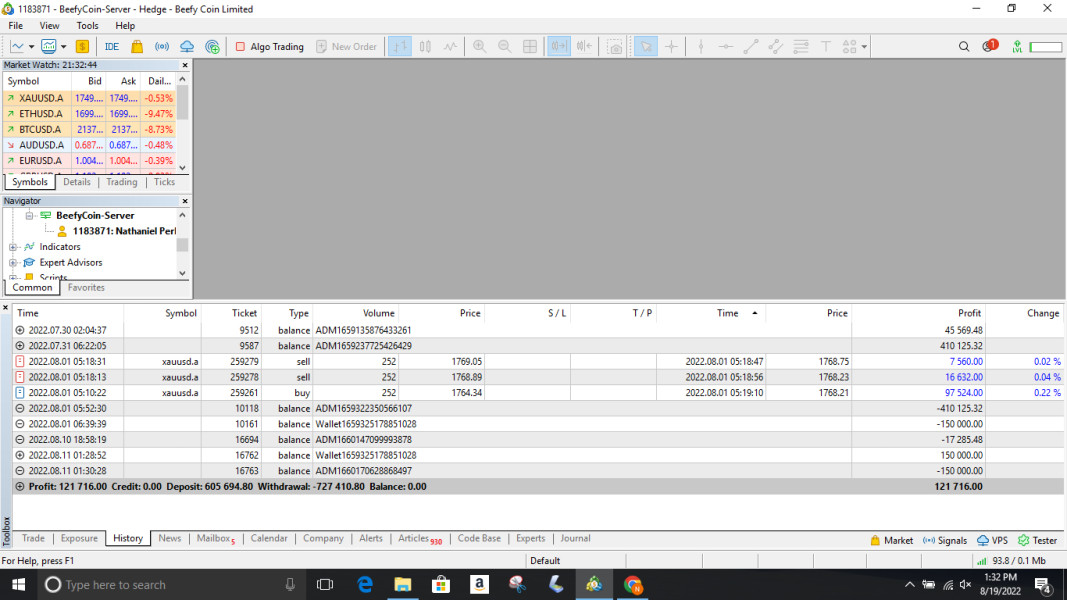Click the Market shopping bag toolbar icon
1067x600 pixels.
pyautogui.click(x=137, y=46)
